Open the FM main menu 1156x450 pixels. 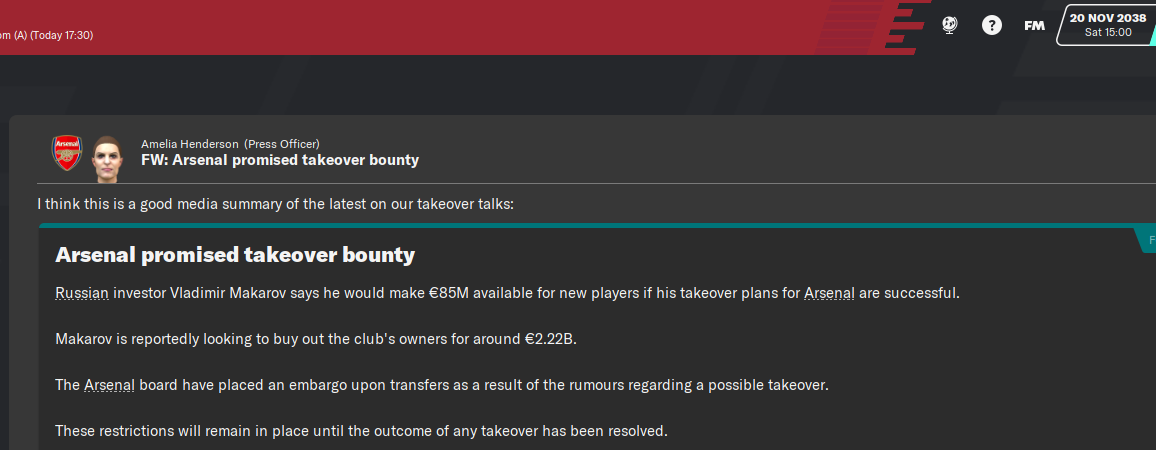point(1034,26)
